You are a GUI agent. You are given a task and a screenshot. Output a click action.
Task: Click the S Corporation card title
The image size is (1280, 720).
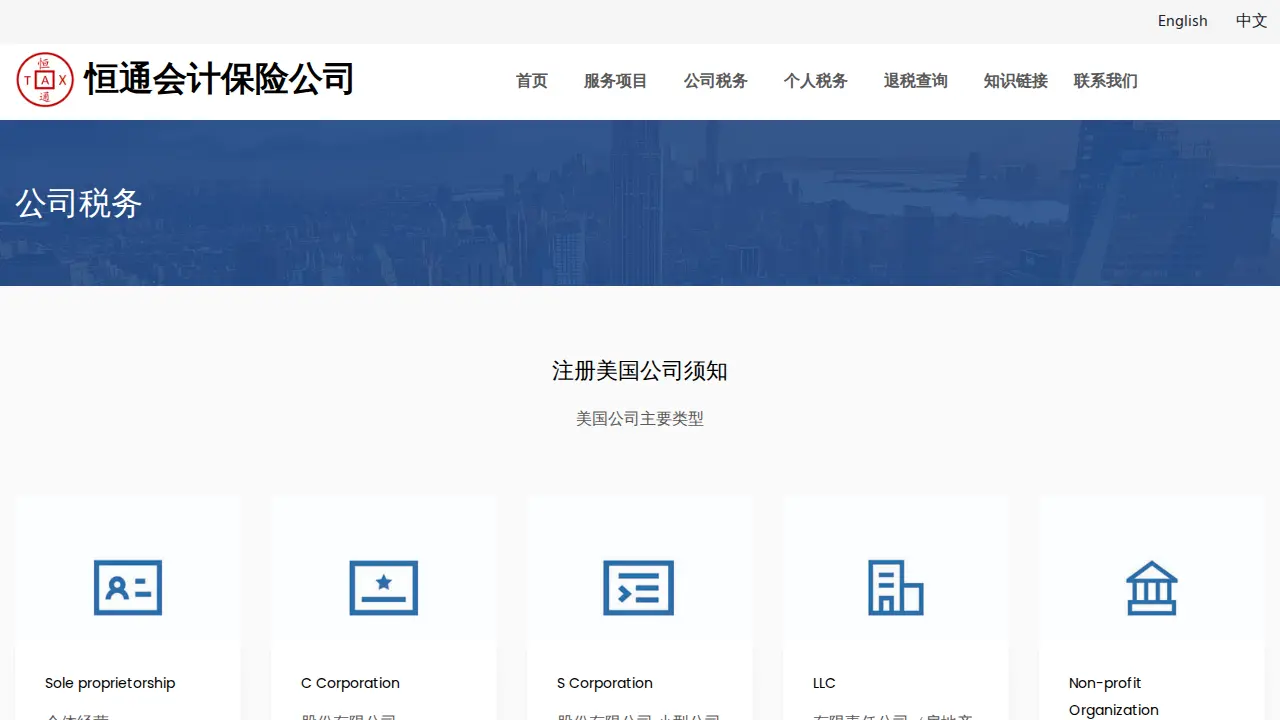tap(605, 683)
